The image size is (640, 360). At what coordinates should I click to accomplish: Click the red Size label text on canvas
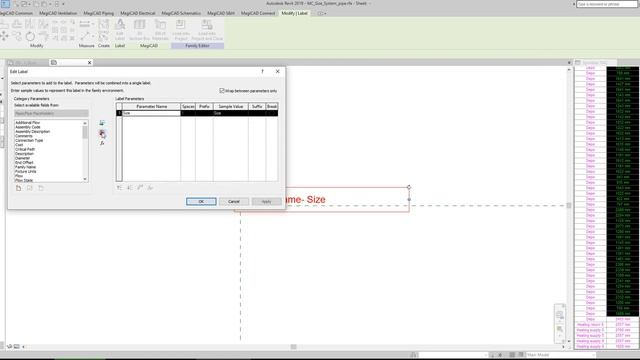coord(316,200)
